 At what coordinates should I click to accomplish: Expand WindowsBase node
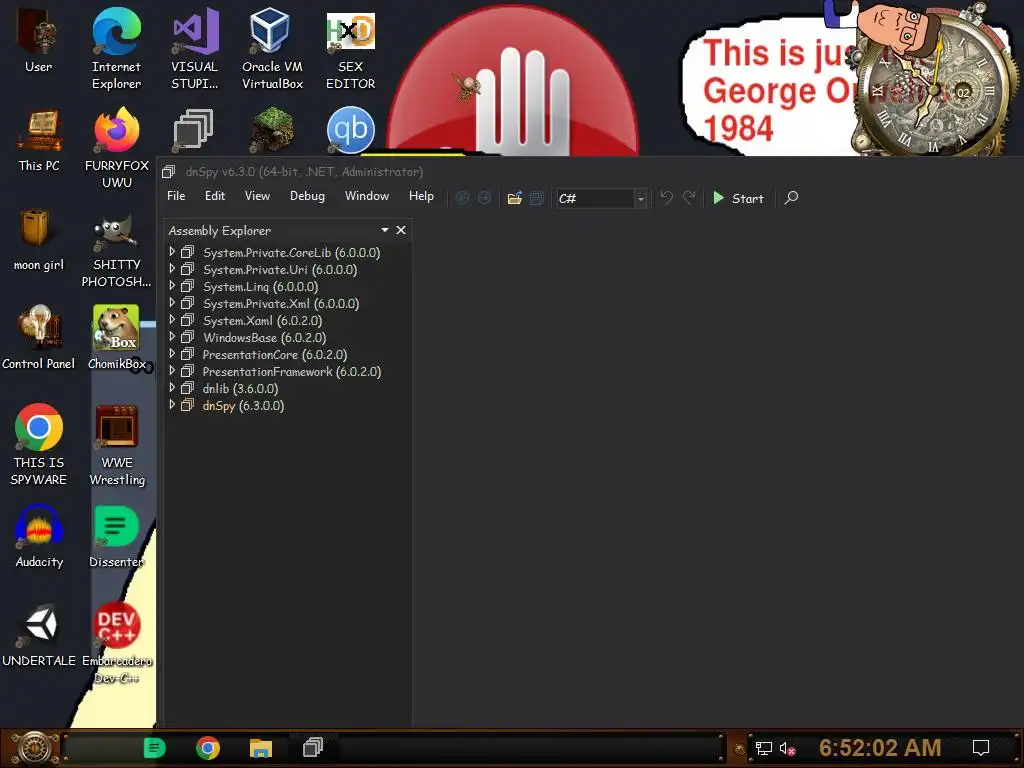[172, 336]
